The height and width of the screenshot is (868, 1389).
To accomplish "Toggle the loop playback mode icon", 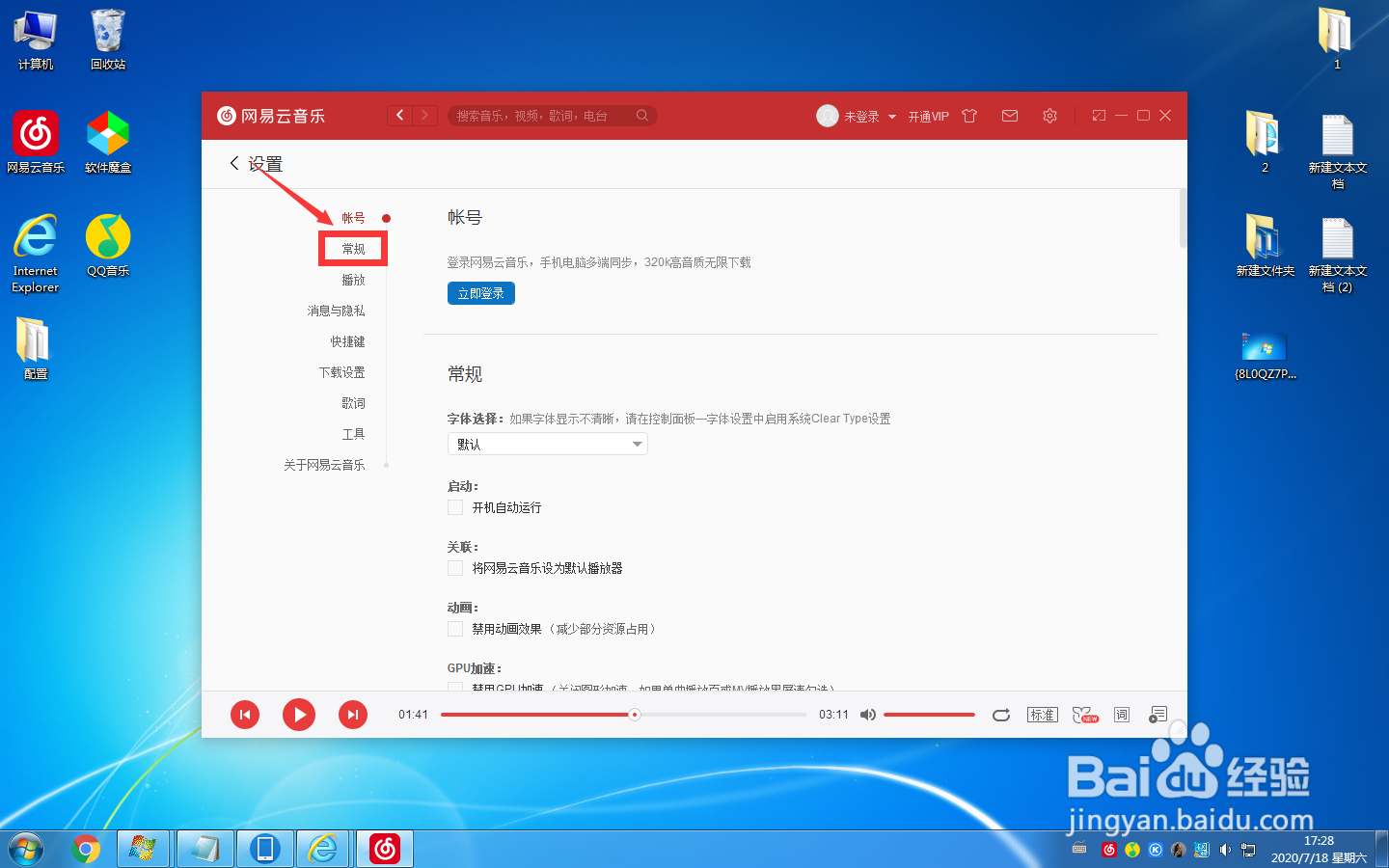I will pyautogui.click(x=1001, y=715).
